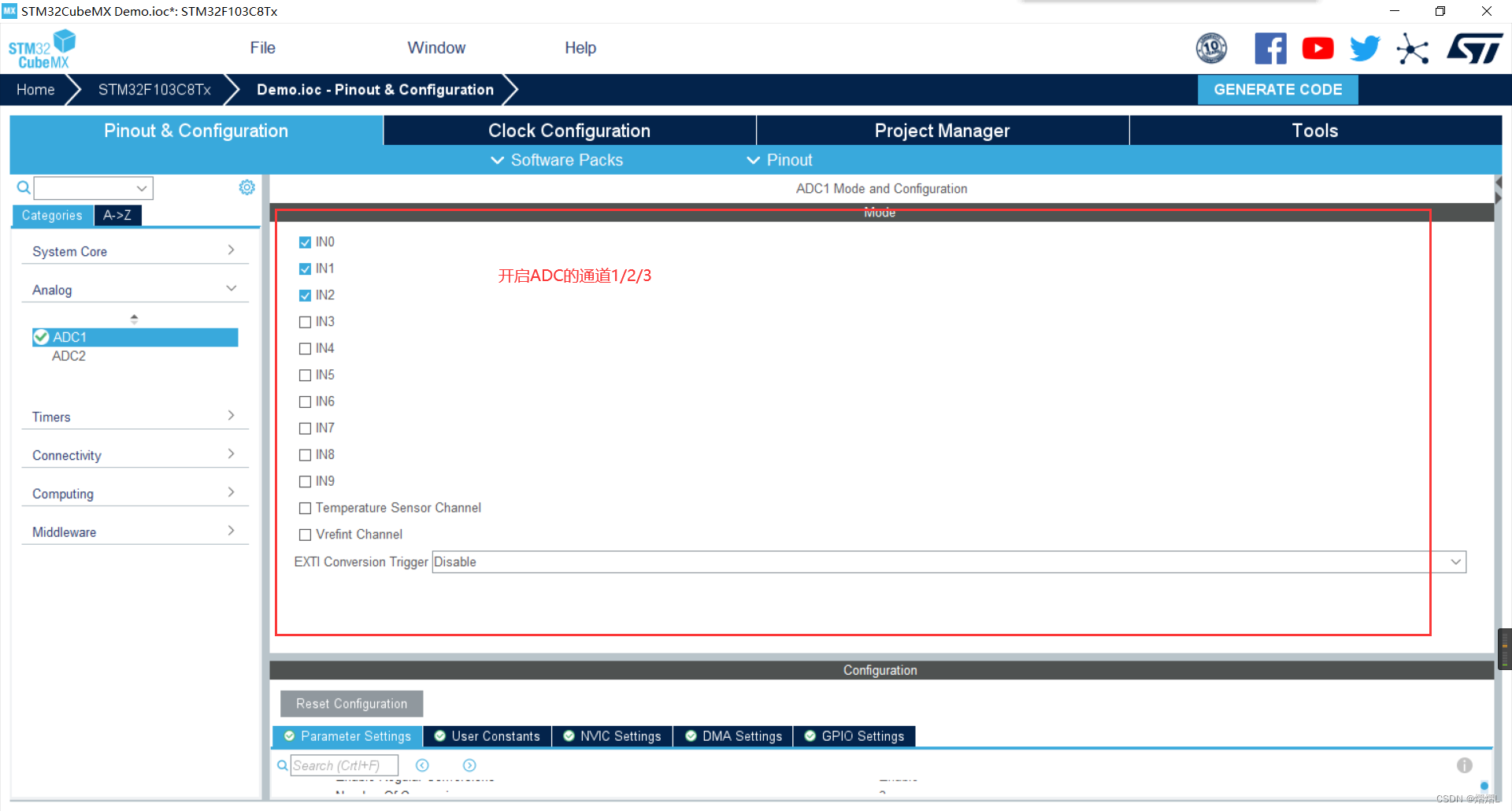Enable the IN9 channel checkbox
The height and width of the screenshot is (811, 1512).
click(x=305, y=482)
